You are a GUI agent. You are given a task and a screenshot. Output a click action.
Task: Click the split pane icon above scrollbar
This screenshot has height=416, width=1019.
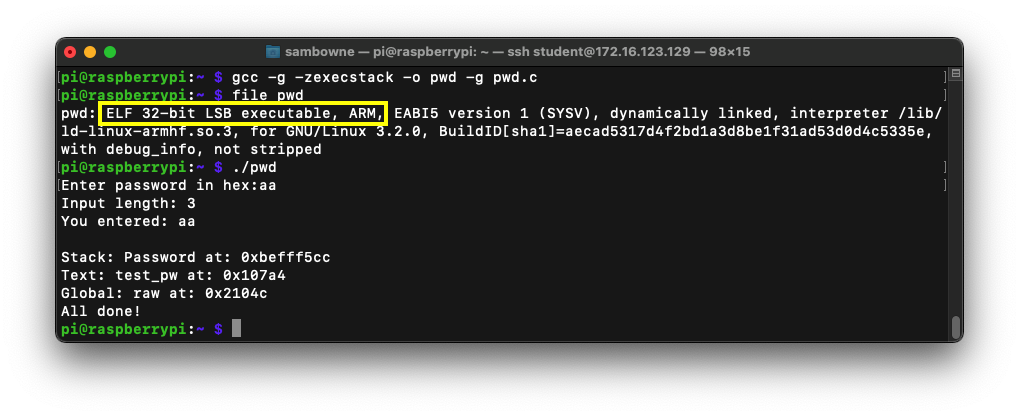pos(955,75)
